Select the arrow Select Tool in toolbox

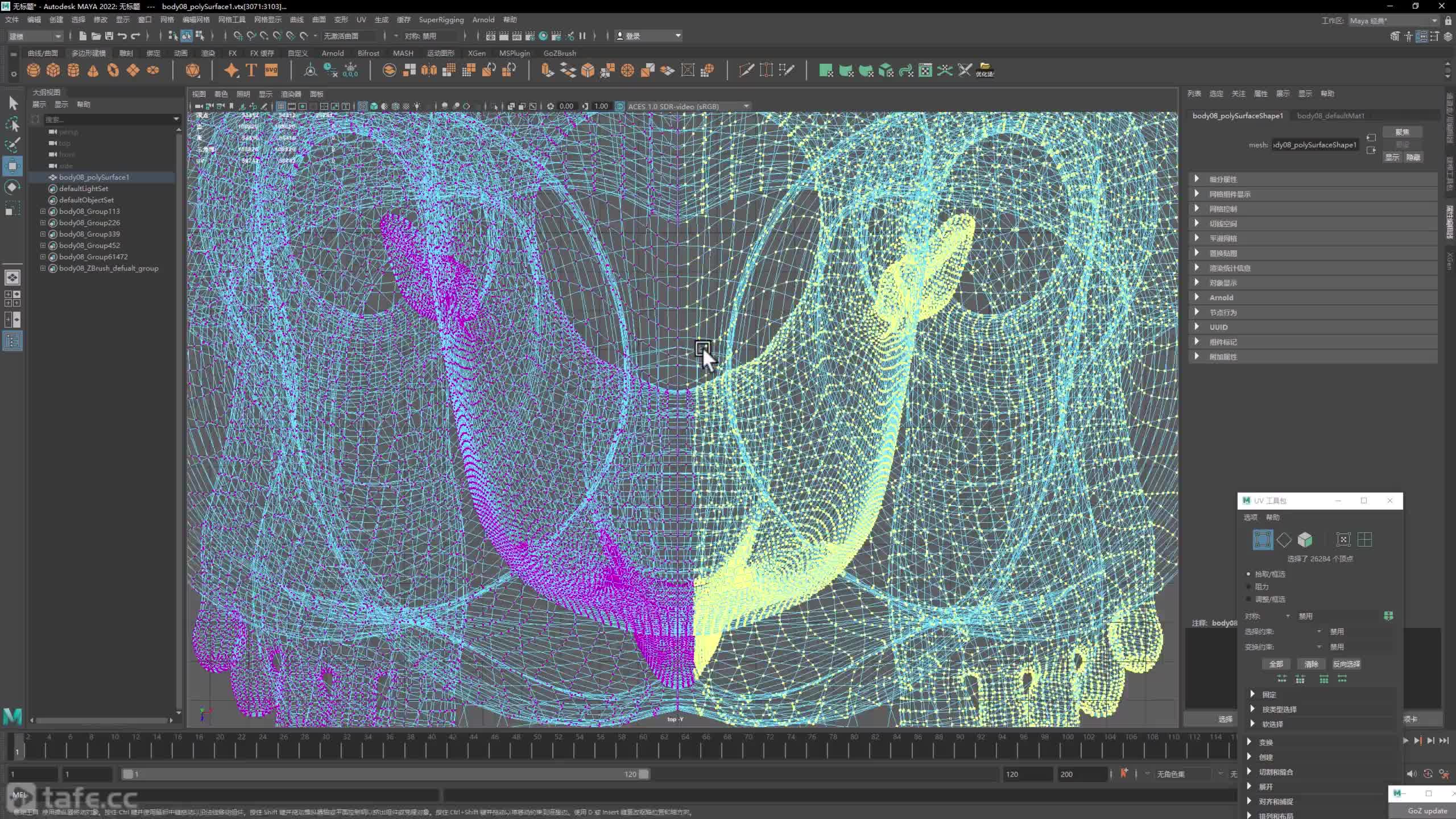tap(13, 103)
